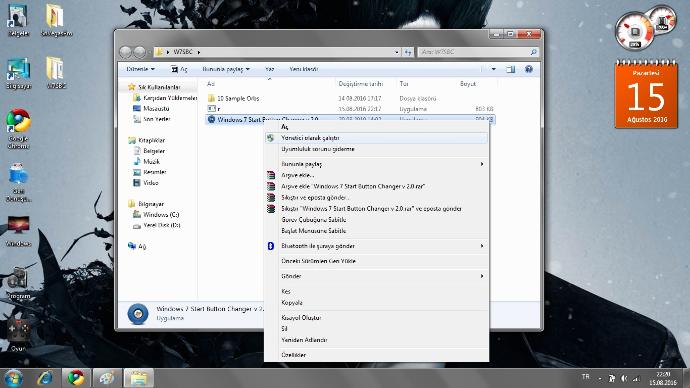Click the Google Chrome desktop shortcut
The width and height of the screenshot is (690, 388).
pyautogui.click(x=18, y=128)
